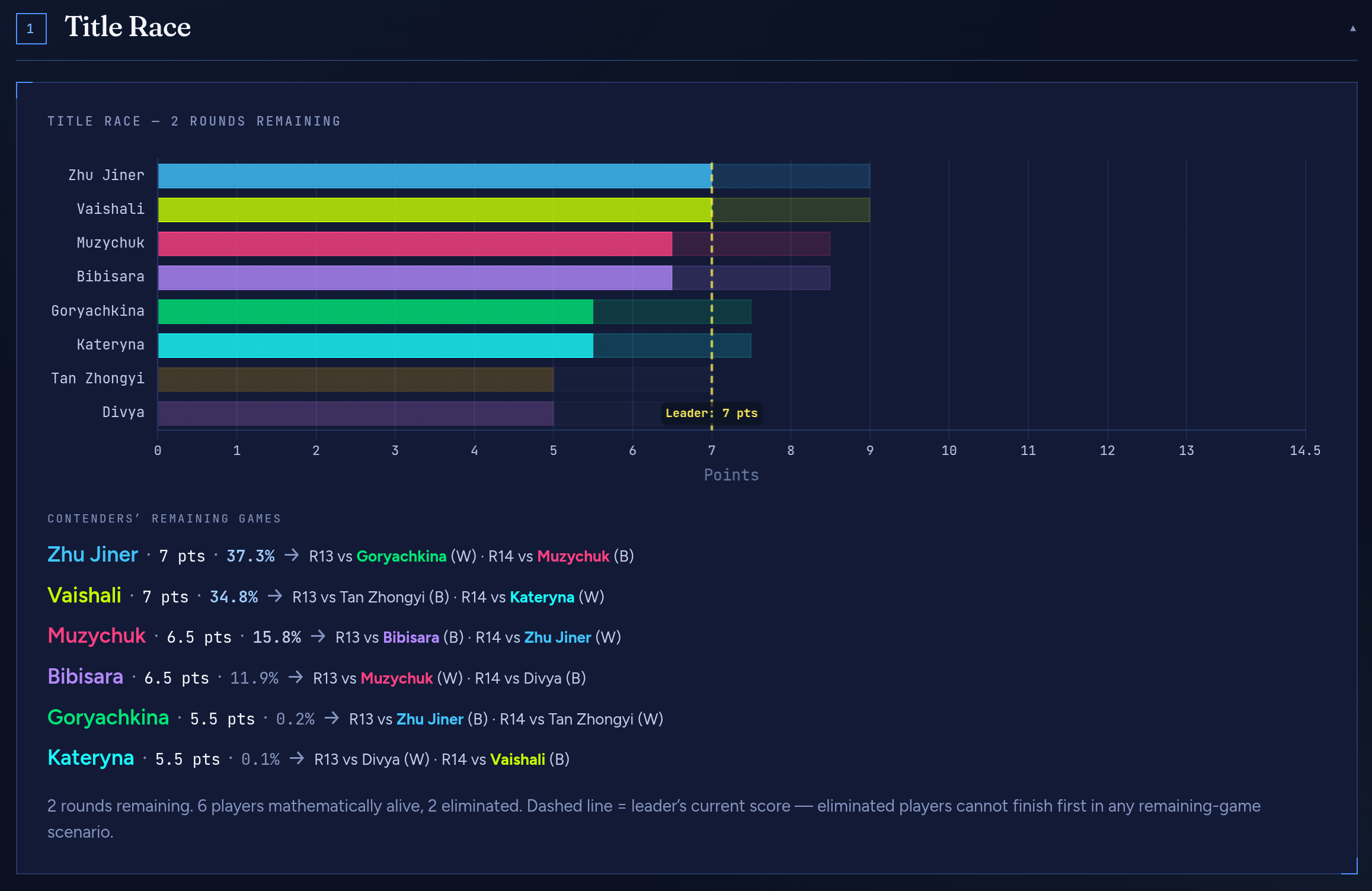Click Zhu Jiner's 37.3% win probability
This screenshot has height=891, width=1372.
coord(250,556)
